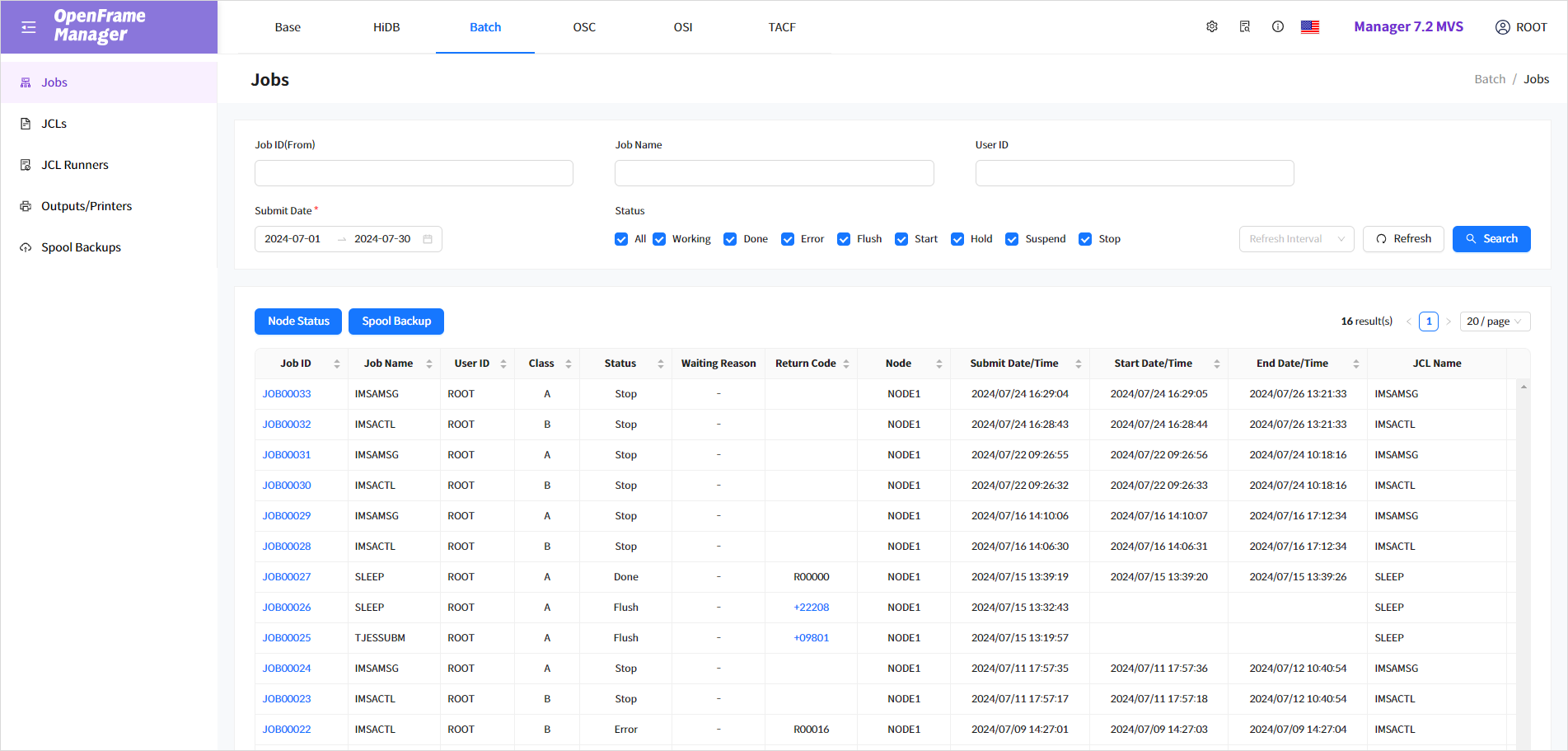Focus the User ID input field
This screenshot has width=1568, height=751.
point(1135,173)
